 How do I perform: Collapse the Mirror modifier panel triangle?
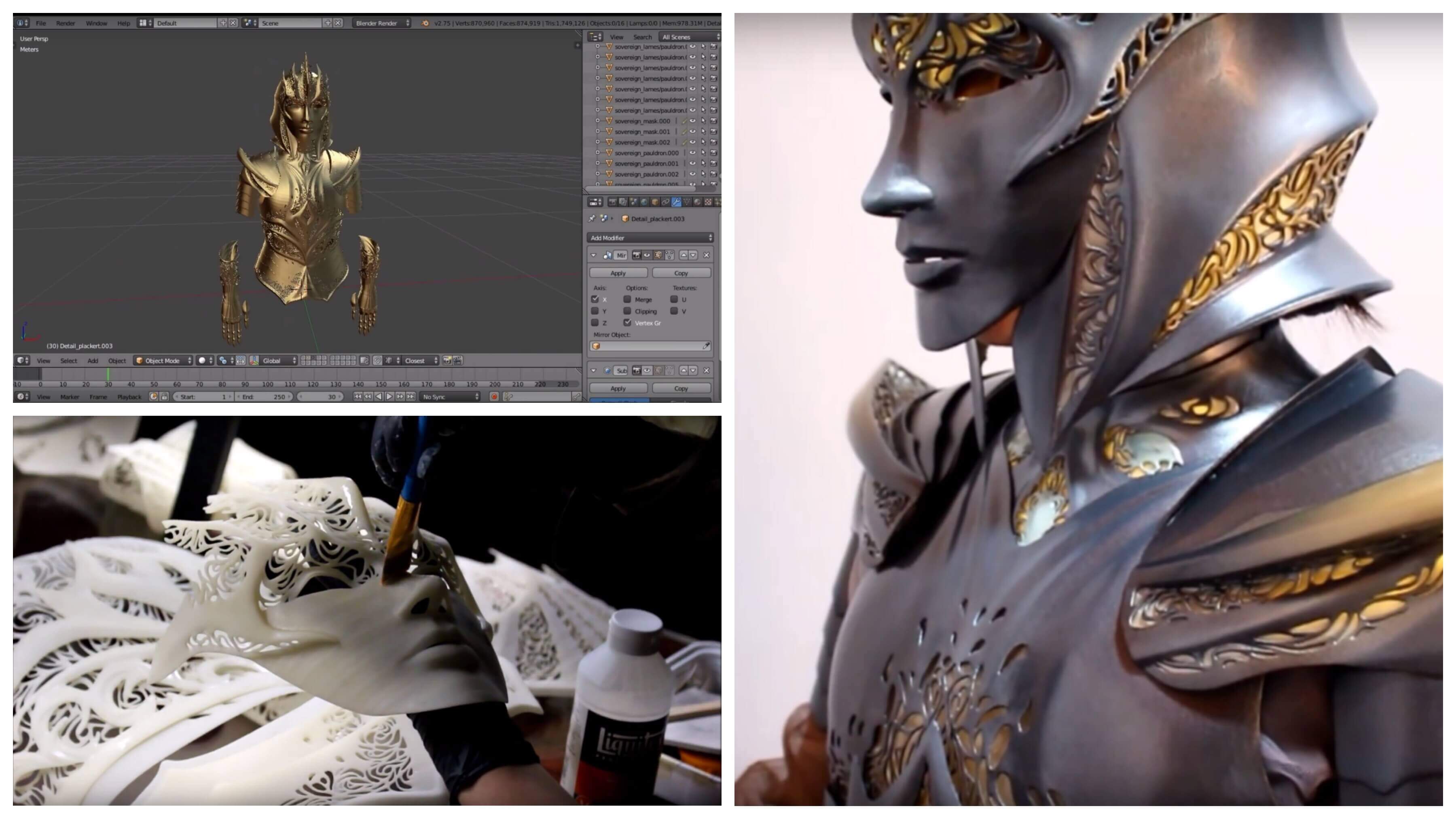coord(593,256)
